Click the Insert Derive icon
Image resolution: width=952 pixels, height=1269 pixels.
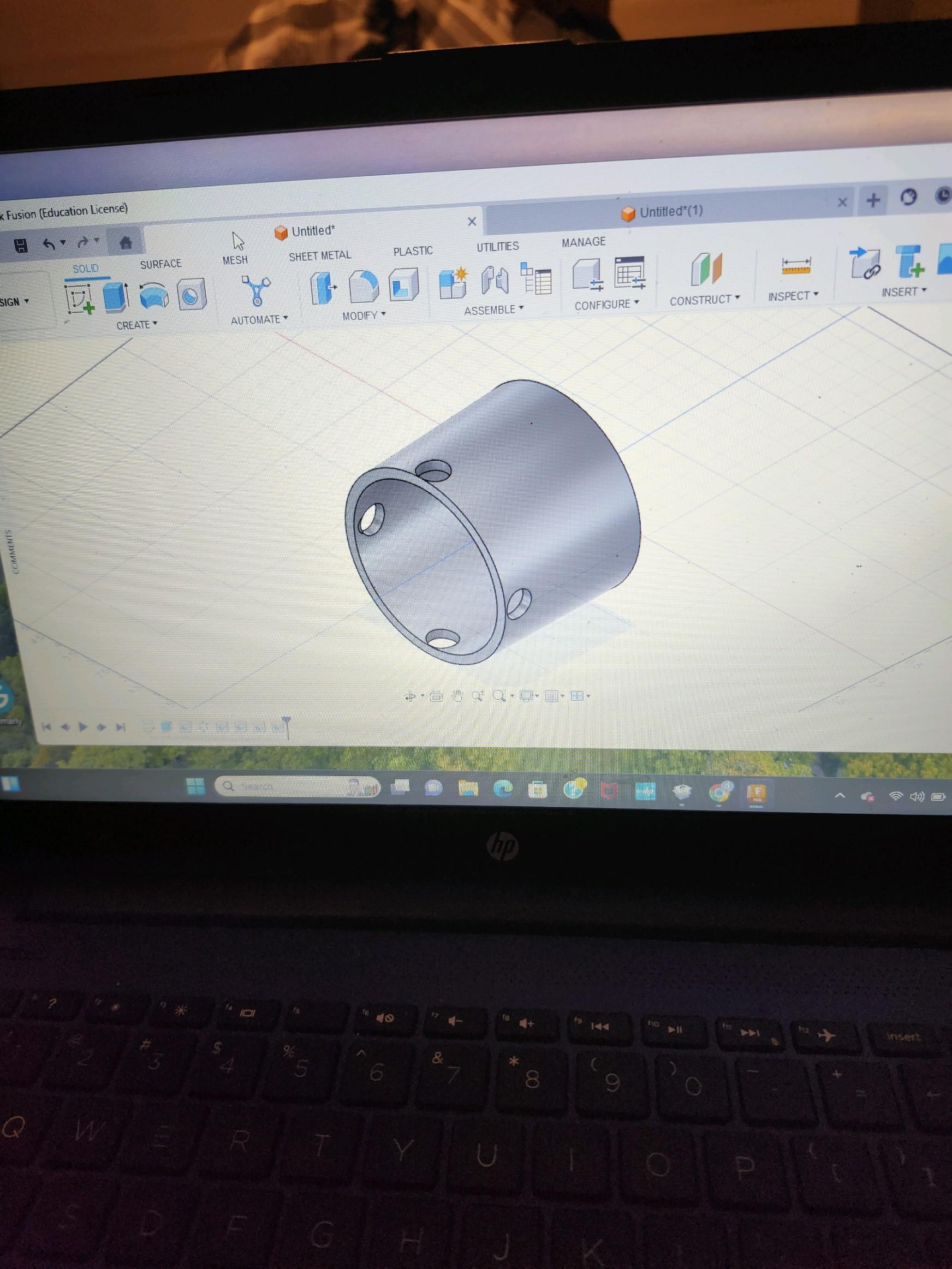(864, 262)
